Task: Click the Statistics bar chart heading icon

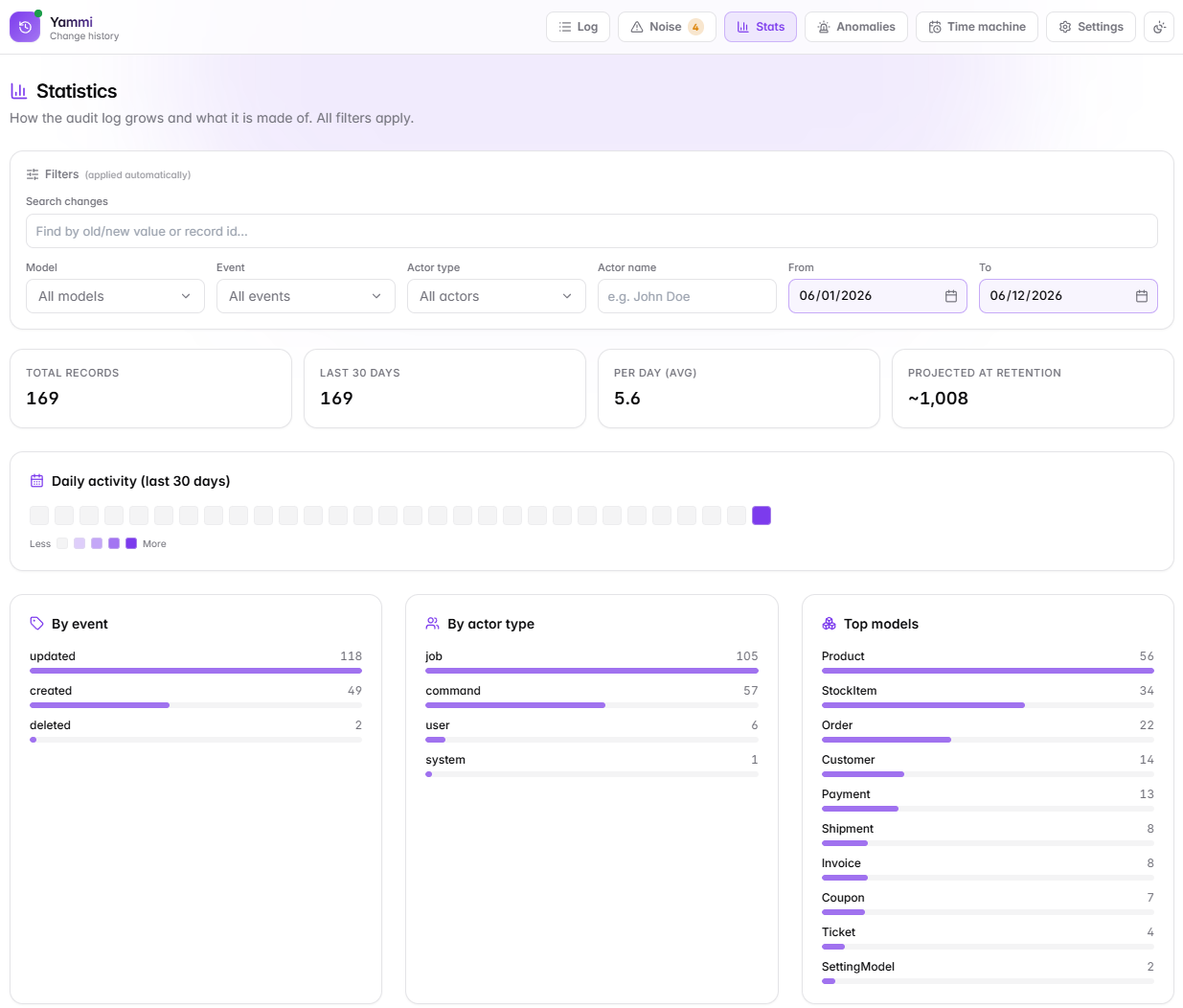Action: pyautogui.click(x=18, y=91)
